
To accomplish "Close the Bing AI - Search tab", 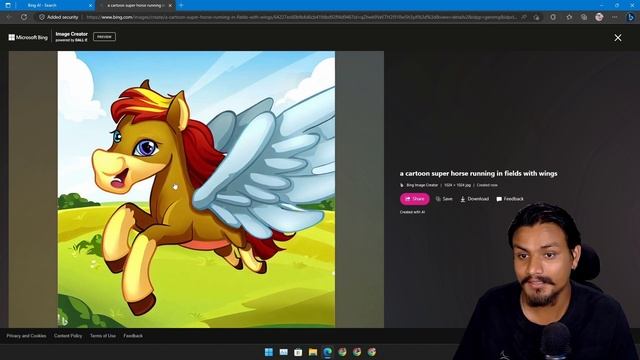I will click(x=90, y=5).
